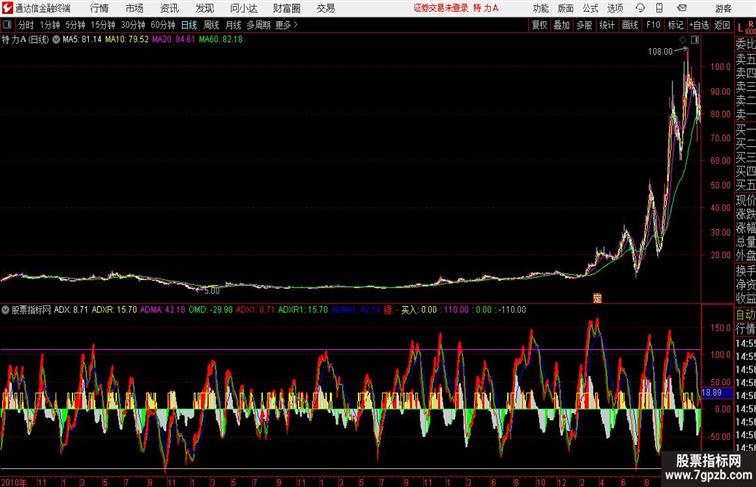Screen dimensions: 756x487
Task: Click the 定 marker below the chart
Action: (x=597, y=299)
